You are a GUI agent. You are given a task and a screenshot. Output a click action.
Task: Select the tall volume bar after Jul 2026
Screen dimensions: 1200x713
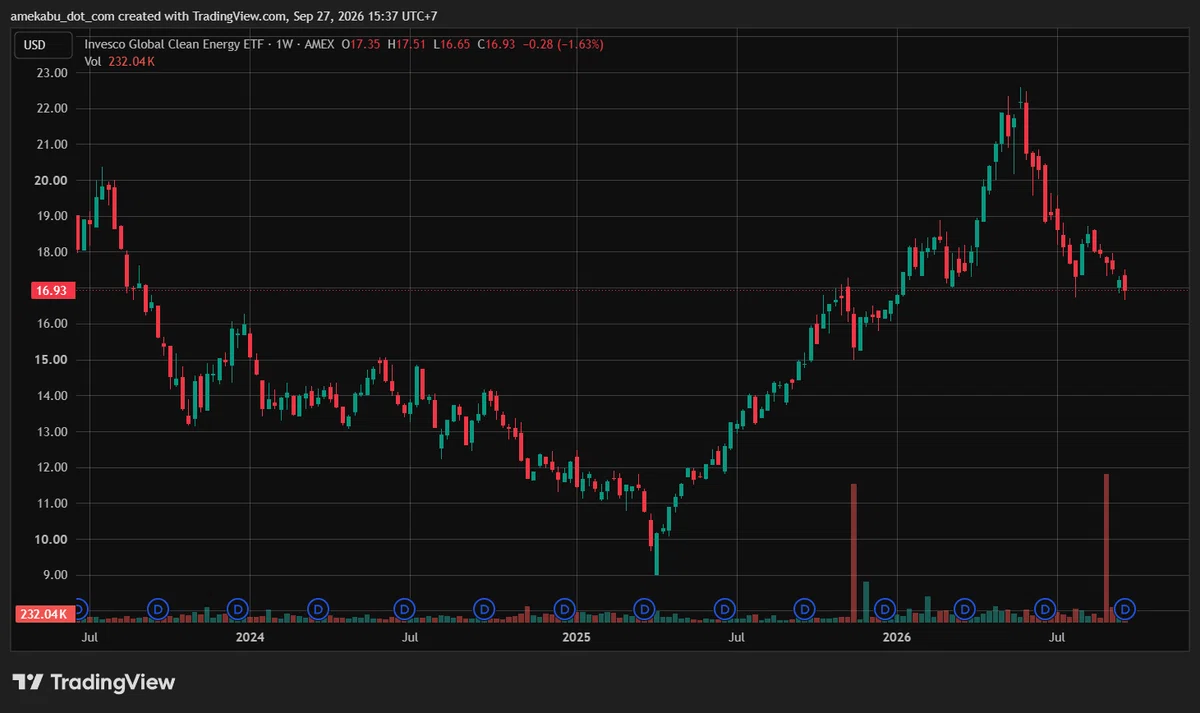[x=1107, y=548]
